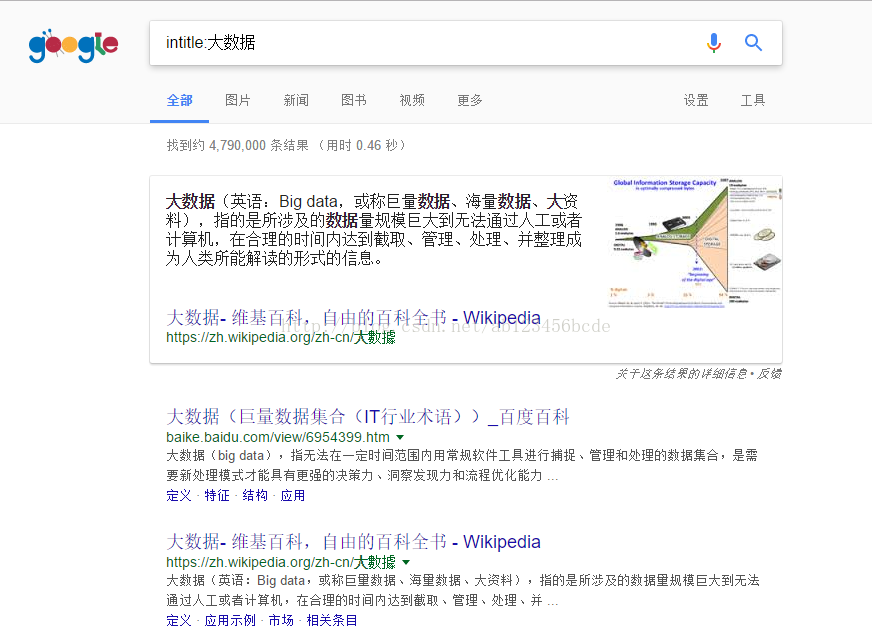Image resolution: width=872 pixels, height=630 pixels.
Task: Open 应用 sitelink under Baidu result
Action: 293,495
